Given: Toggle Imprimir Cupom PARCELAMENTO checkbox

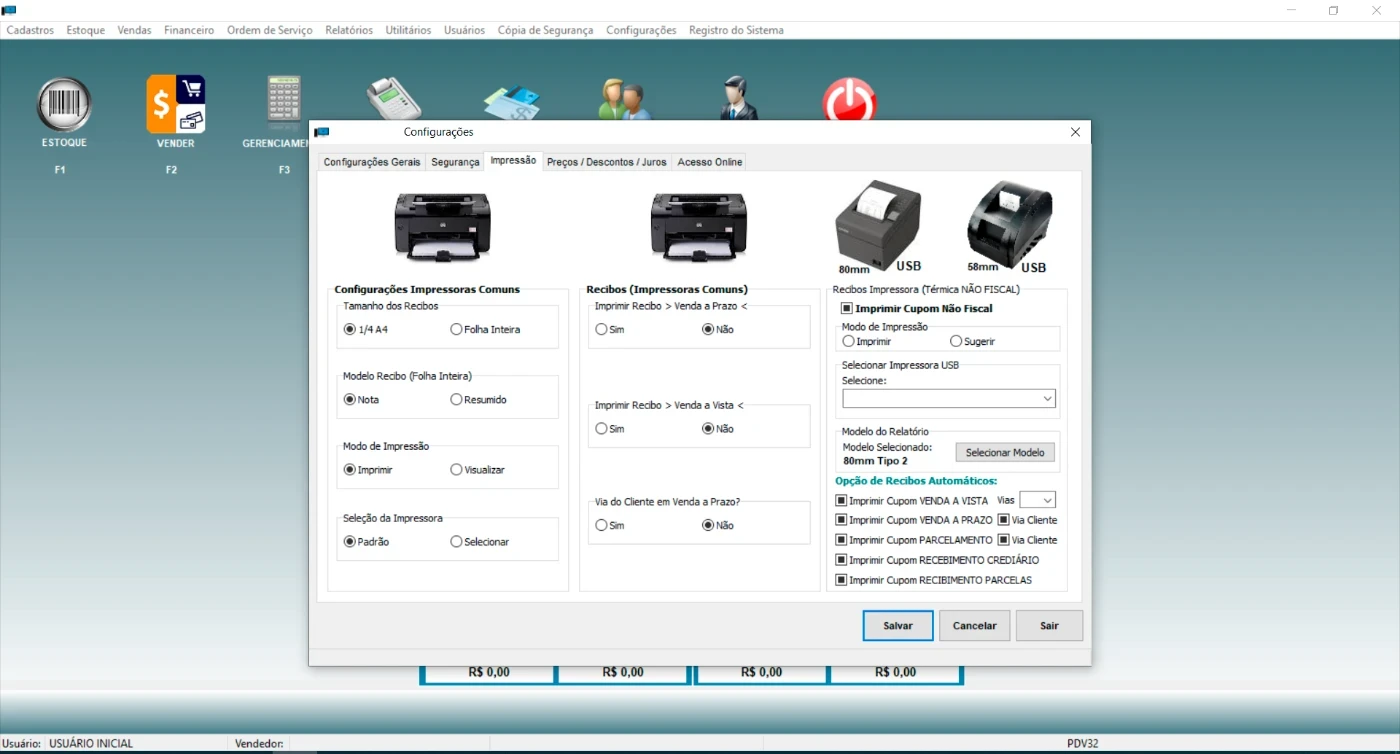Looking at the screenshot, I should pos(842,540).
